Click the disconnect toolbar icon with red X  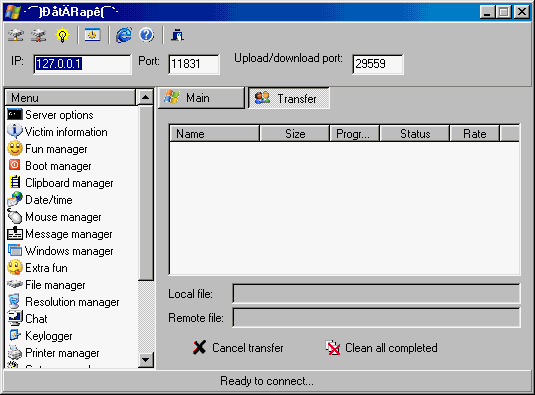click(x=39, y=35)
